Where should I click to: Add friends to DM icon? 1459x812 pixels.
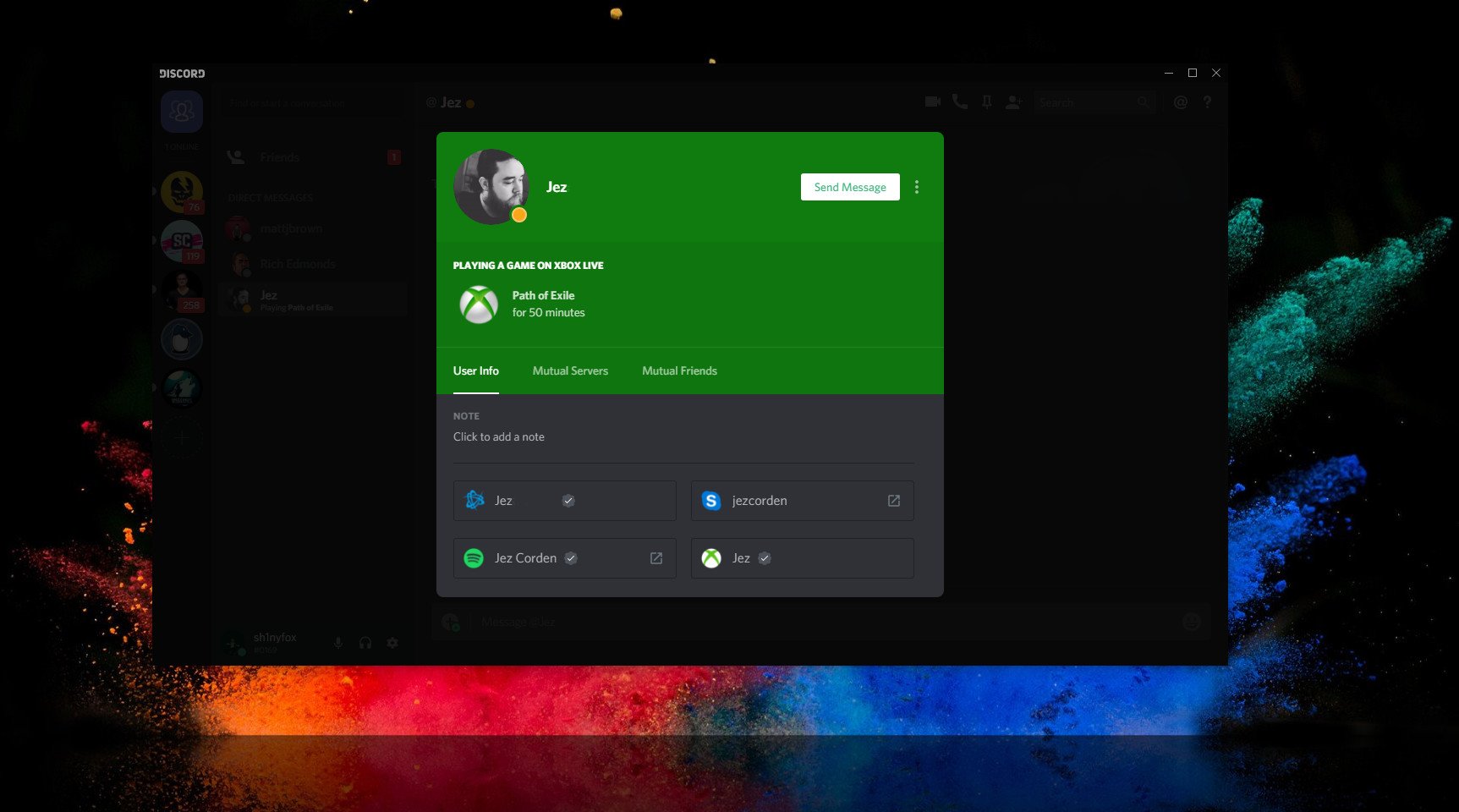(x=1014, y=102)
